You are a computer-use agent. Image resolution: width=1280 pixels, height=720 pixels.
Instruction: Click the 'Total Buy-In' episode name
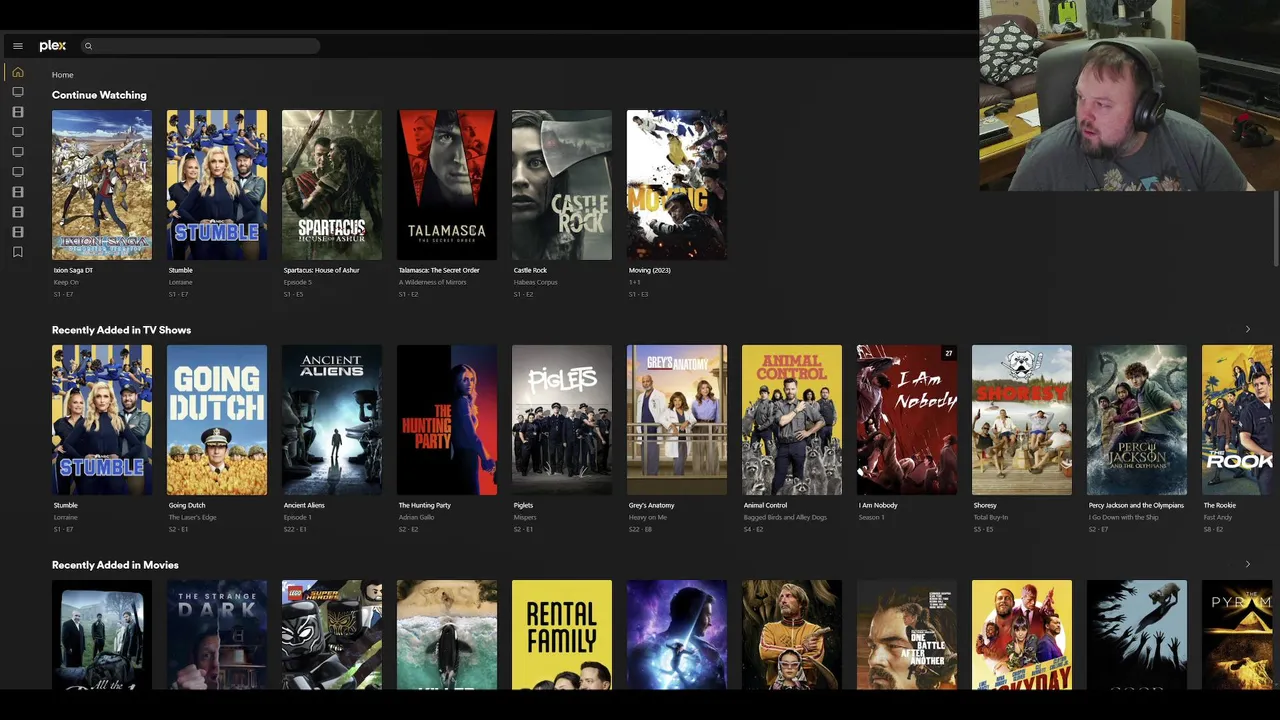pyautogui.click(x=991, y=517)
